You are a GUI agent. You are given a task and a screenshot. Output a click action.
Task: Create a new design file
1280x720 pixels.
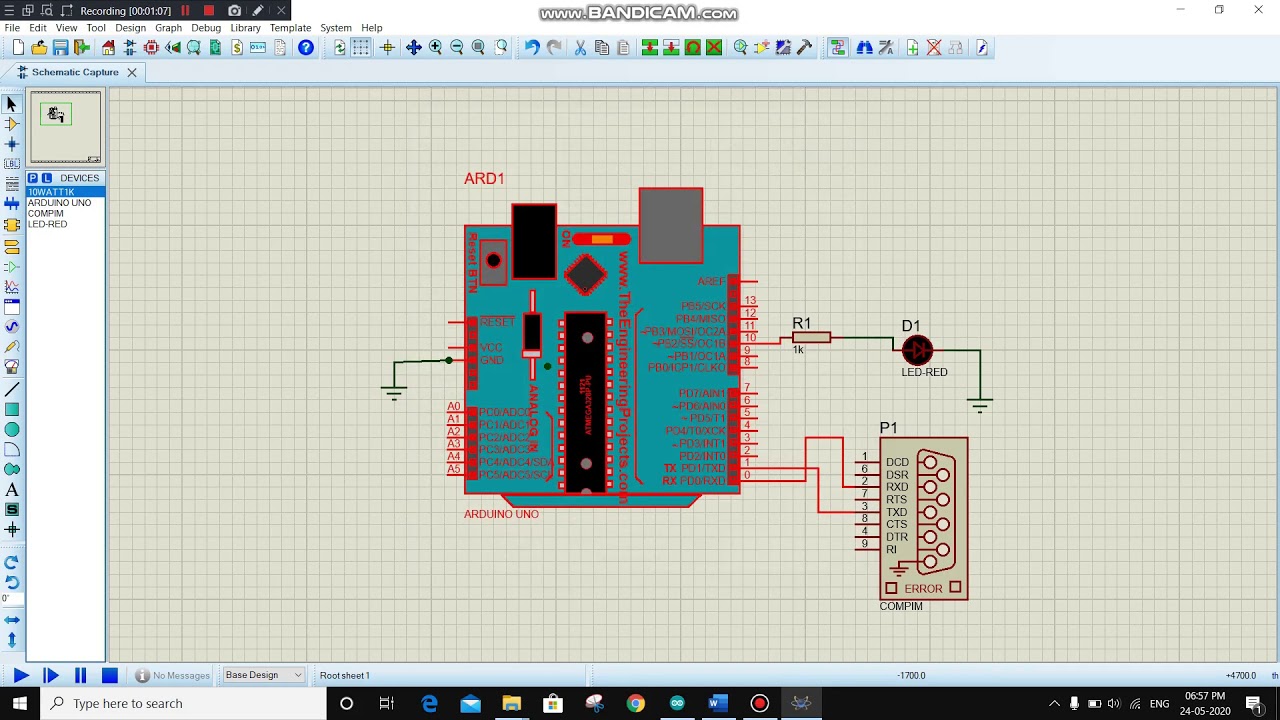click(18, 48)
